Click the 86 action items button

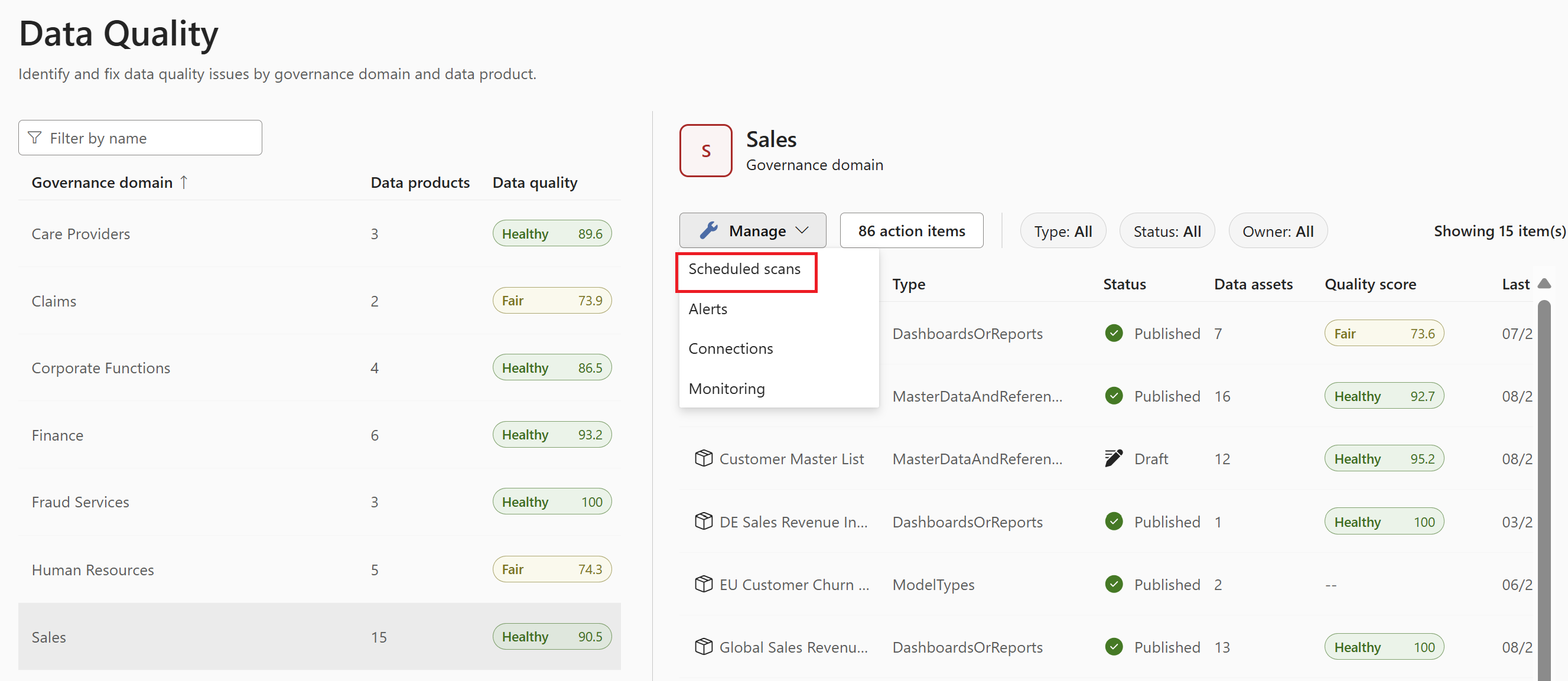(x=910, y=231)
